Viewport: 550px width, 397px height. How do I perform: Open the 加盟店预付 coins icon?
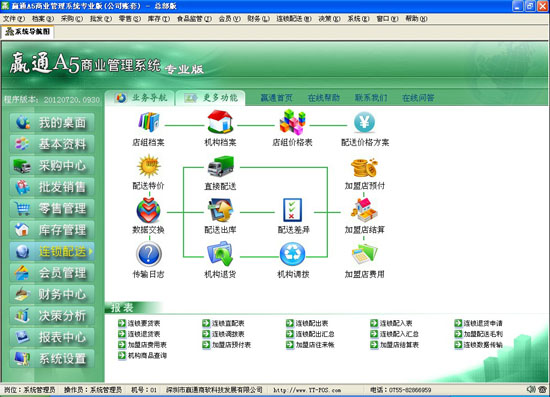[x=364, y=168]
